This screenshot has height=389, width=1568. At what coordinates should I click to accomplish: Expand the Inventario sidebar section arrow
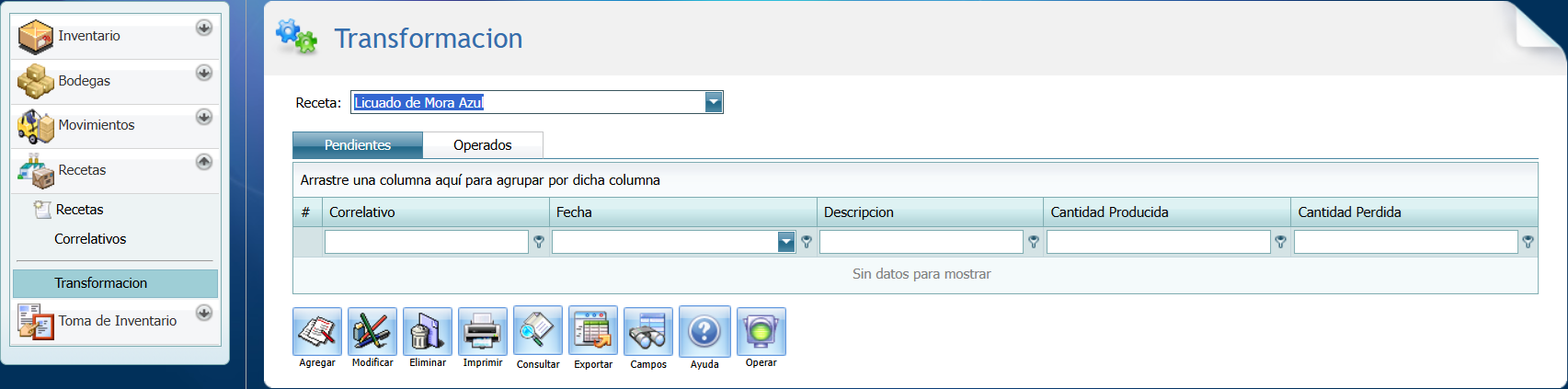[204, 28]
